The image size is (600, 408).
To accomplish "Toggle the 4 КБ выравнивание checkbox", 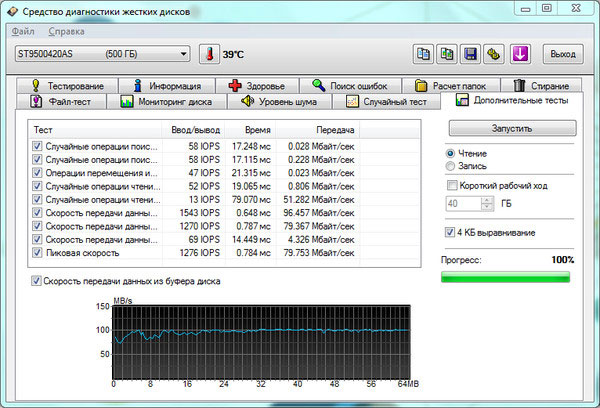I will click(x=450, y=232).
